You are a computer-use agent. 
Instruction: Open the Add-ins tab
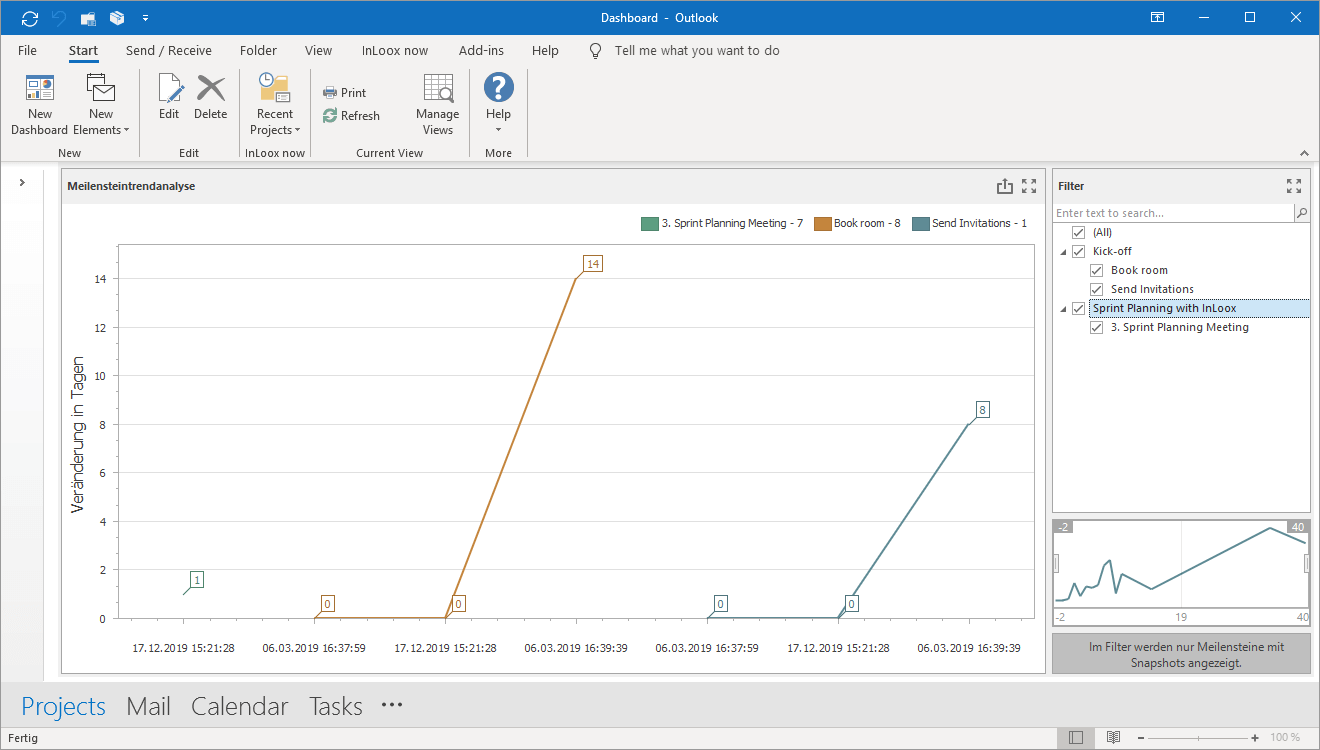click(481, 50)
